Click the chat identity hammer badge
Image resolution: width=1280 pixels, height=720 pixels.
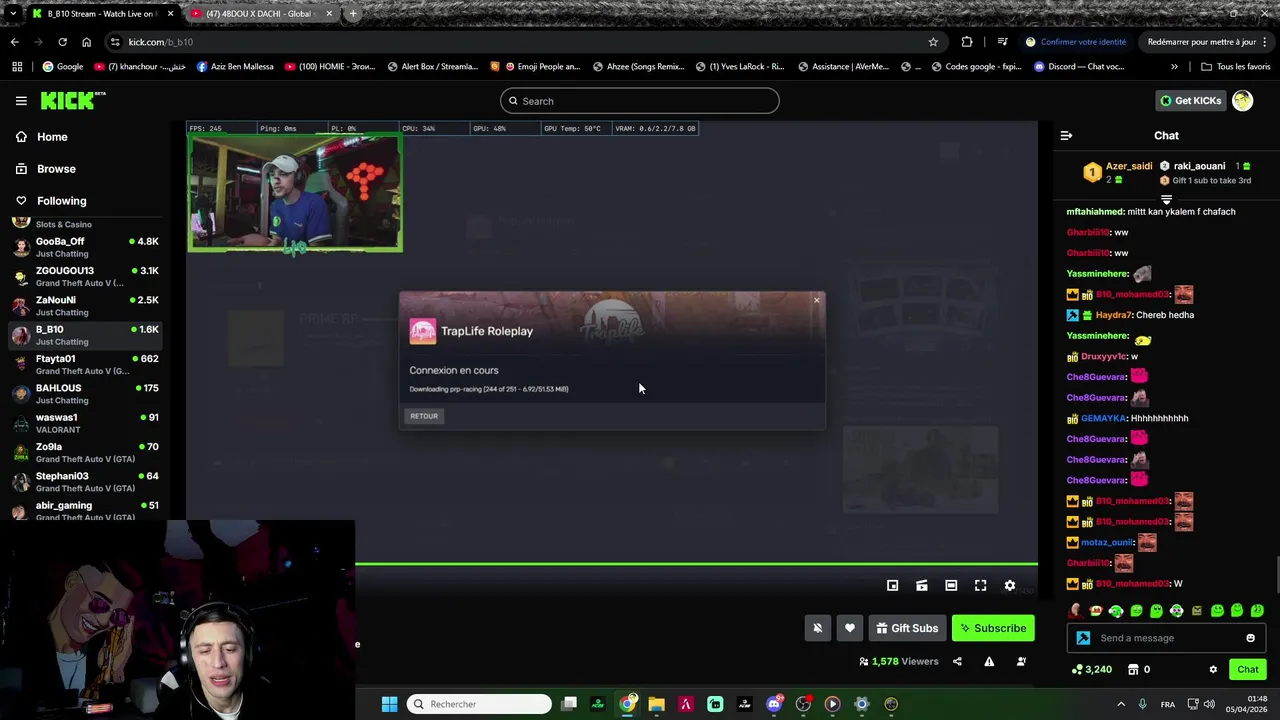1083,638
